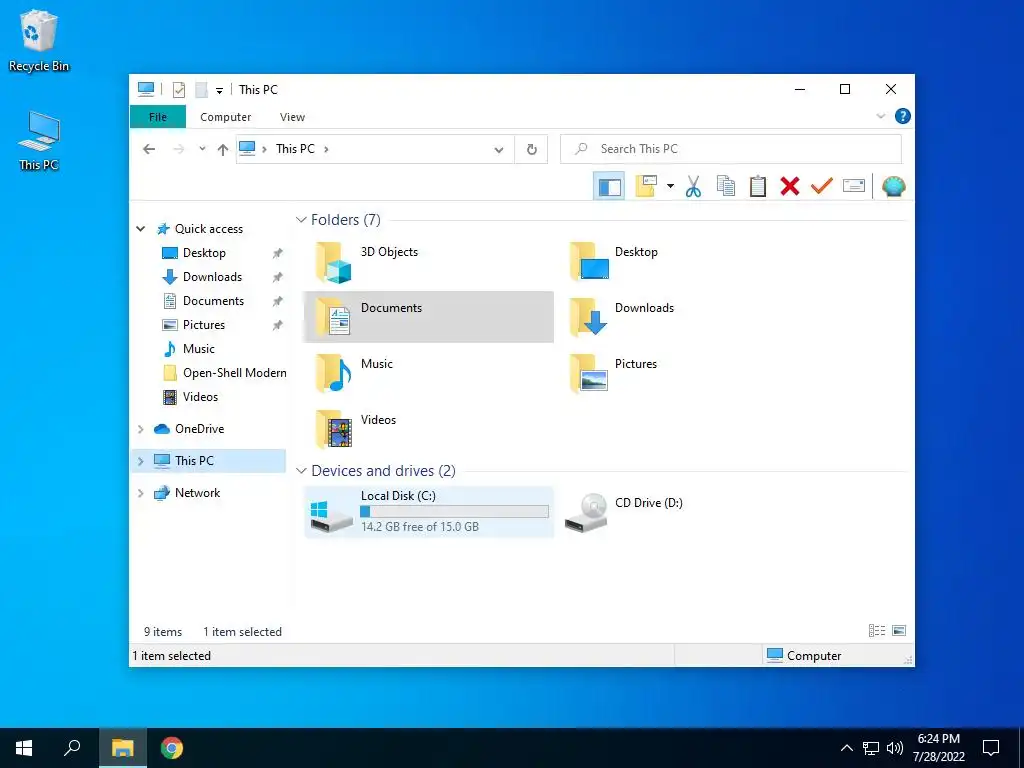Click the blue Help question mark icon
This screenshot has height=768, width=1024.
point(903,116)
